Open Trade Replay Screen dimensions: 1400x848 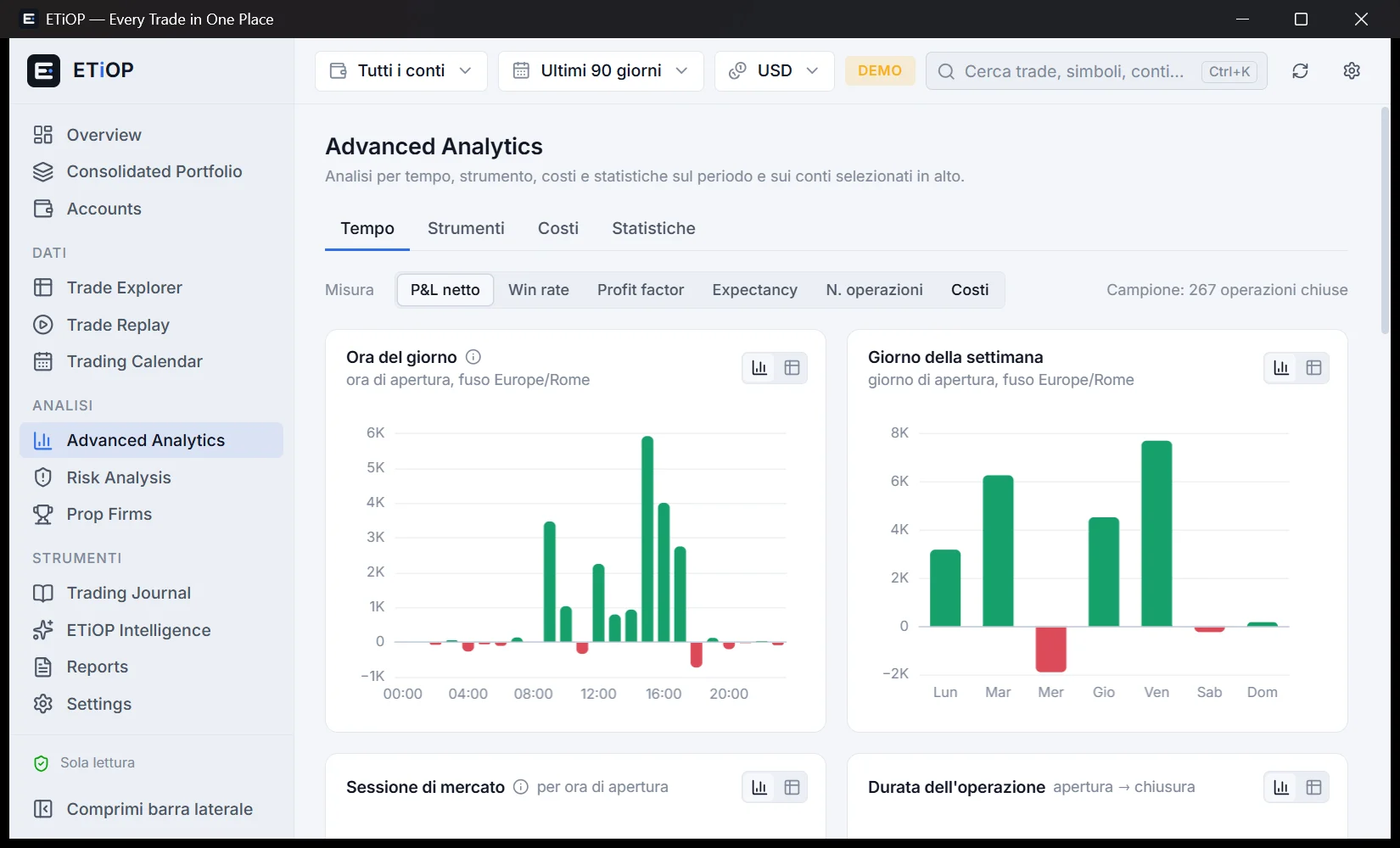pyautogui.click(x=151, y=325)
